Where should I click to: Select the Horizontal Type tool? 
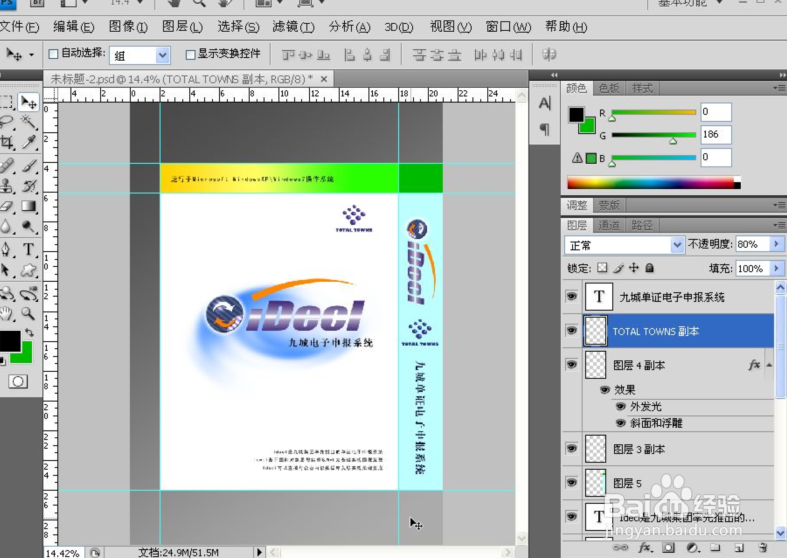click(29, 249)
